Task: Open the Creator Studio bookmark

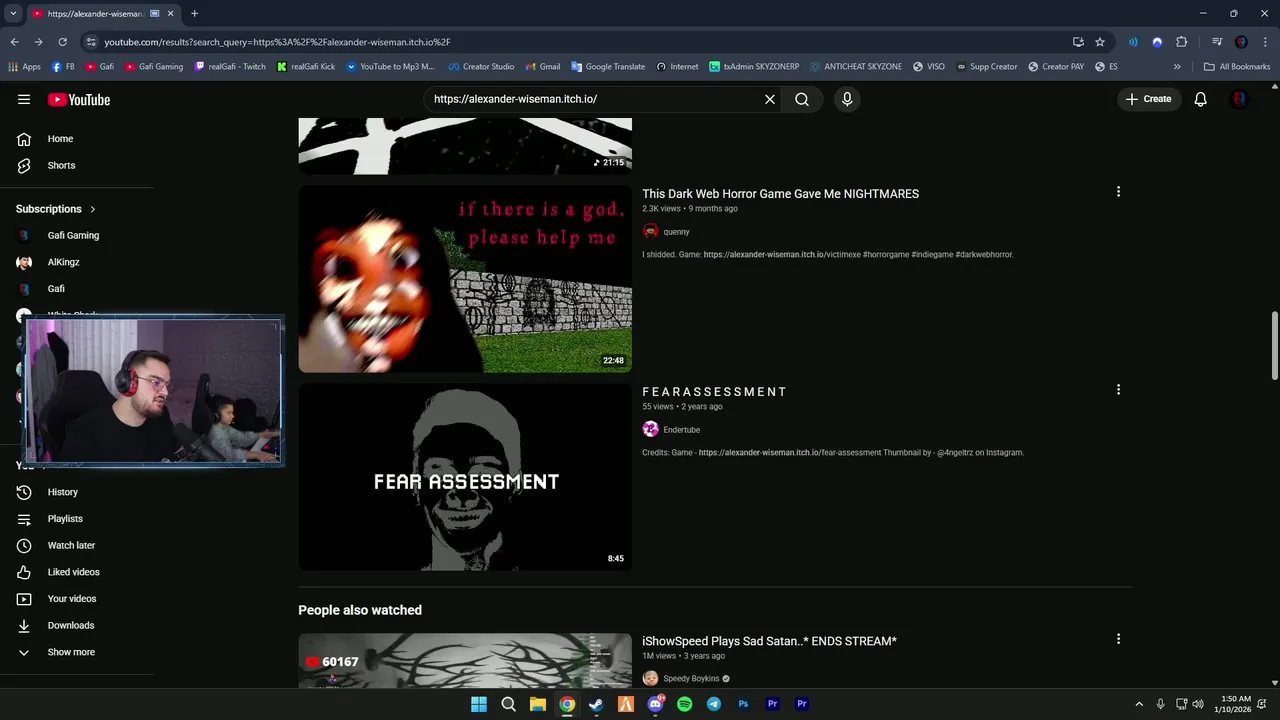Action: coord(481,67)
